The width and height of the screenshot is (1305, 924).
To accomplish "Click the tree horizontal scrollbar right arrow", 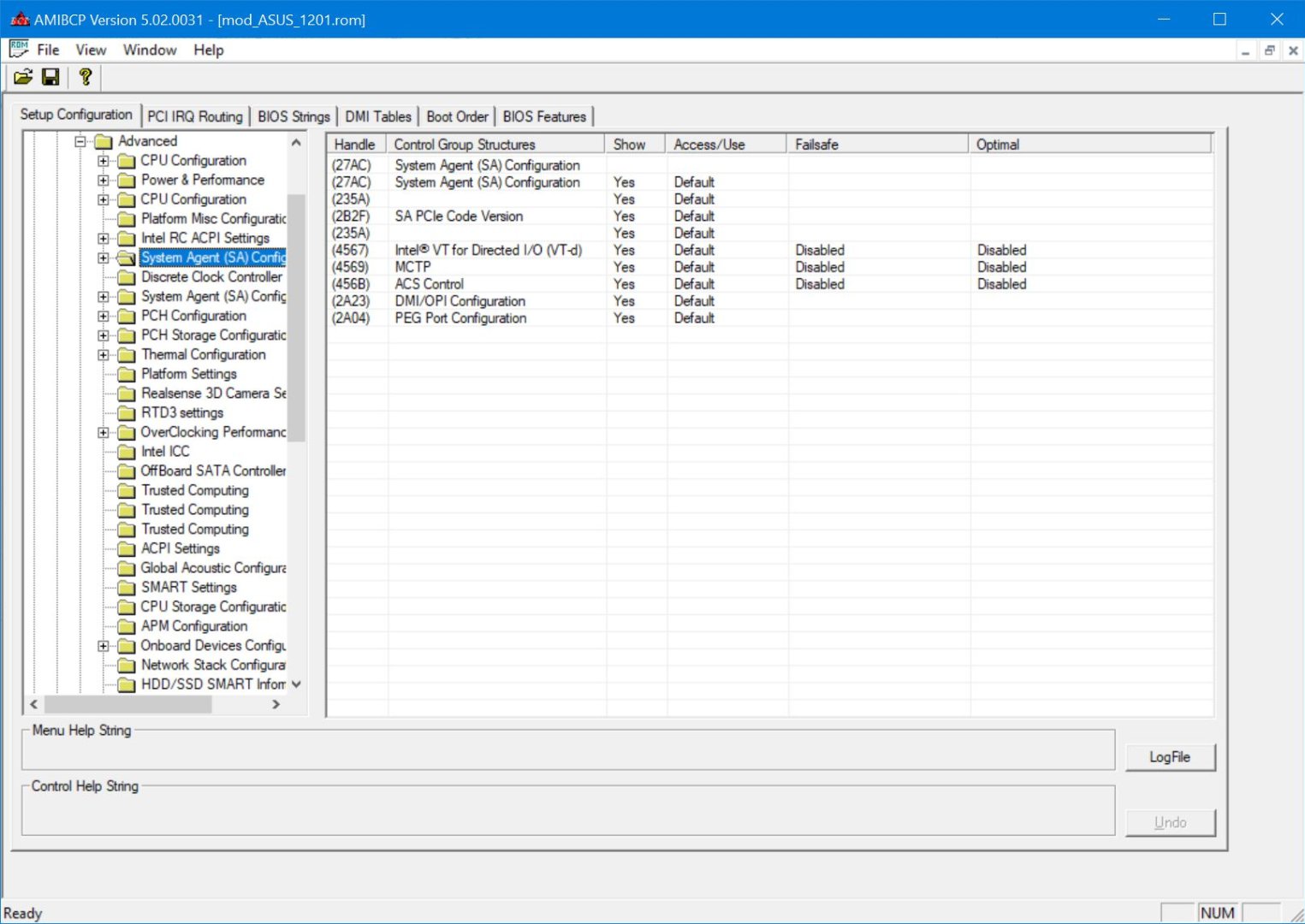I will click(276, 704).
